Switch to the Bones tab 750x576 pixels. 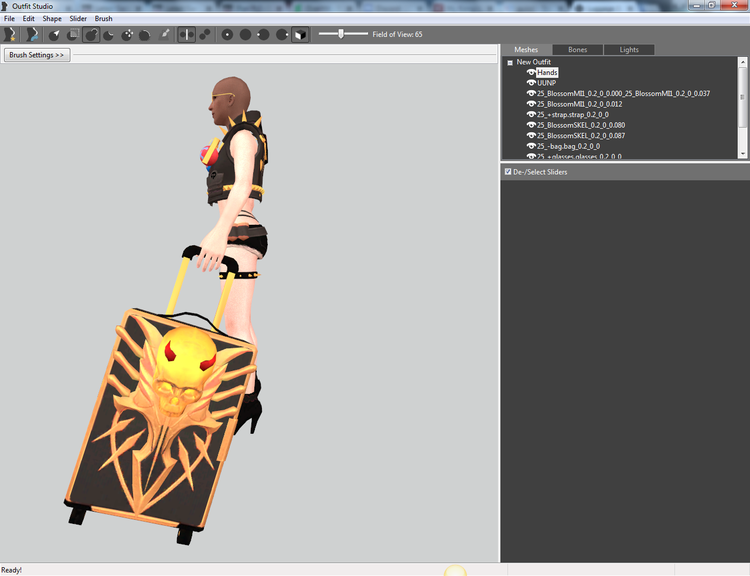point(577,50)
